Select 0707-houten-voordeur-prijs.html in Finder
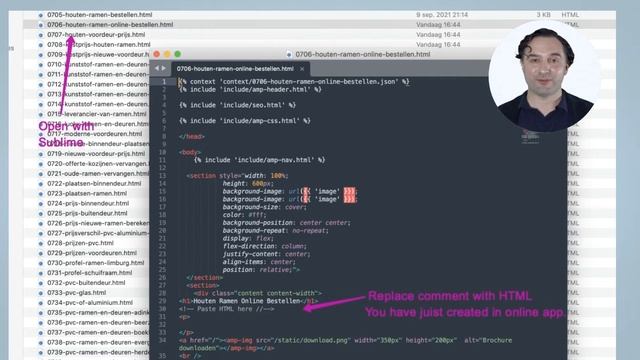 tap(96, 35)
